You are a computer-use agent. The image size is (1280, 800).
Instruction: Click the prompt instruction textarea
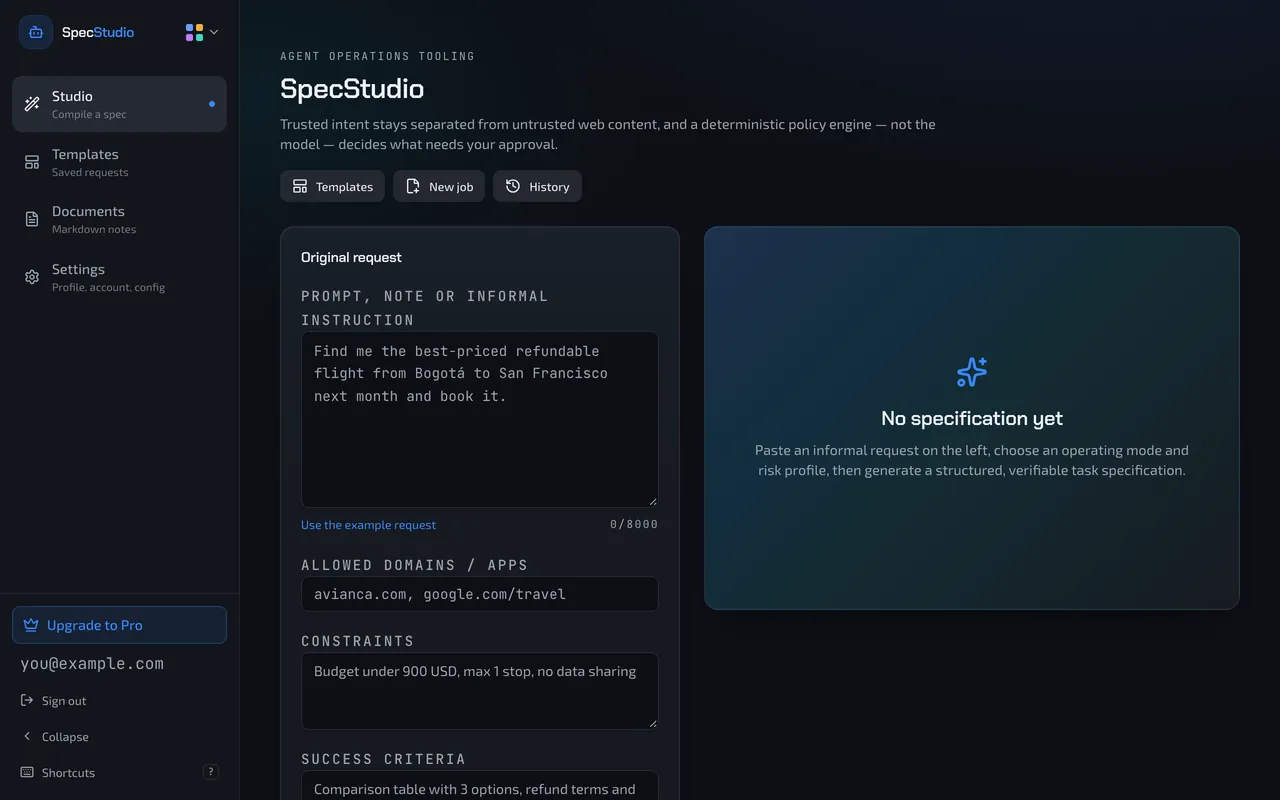tap(480, 419)
